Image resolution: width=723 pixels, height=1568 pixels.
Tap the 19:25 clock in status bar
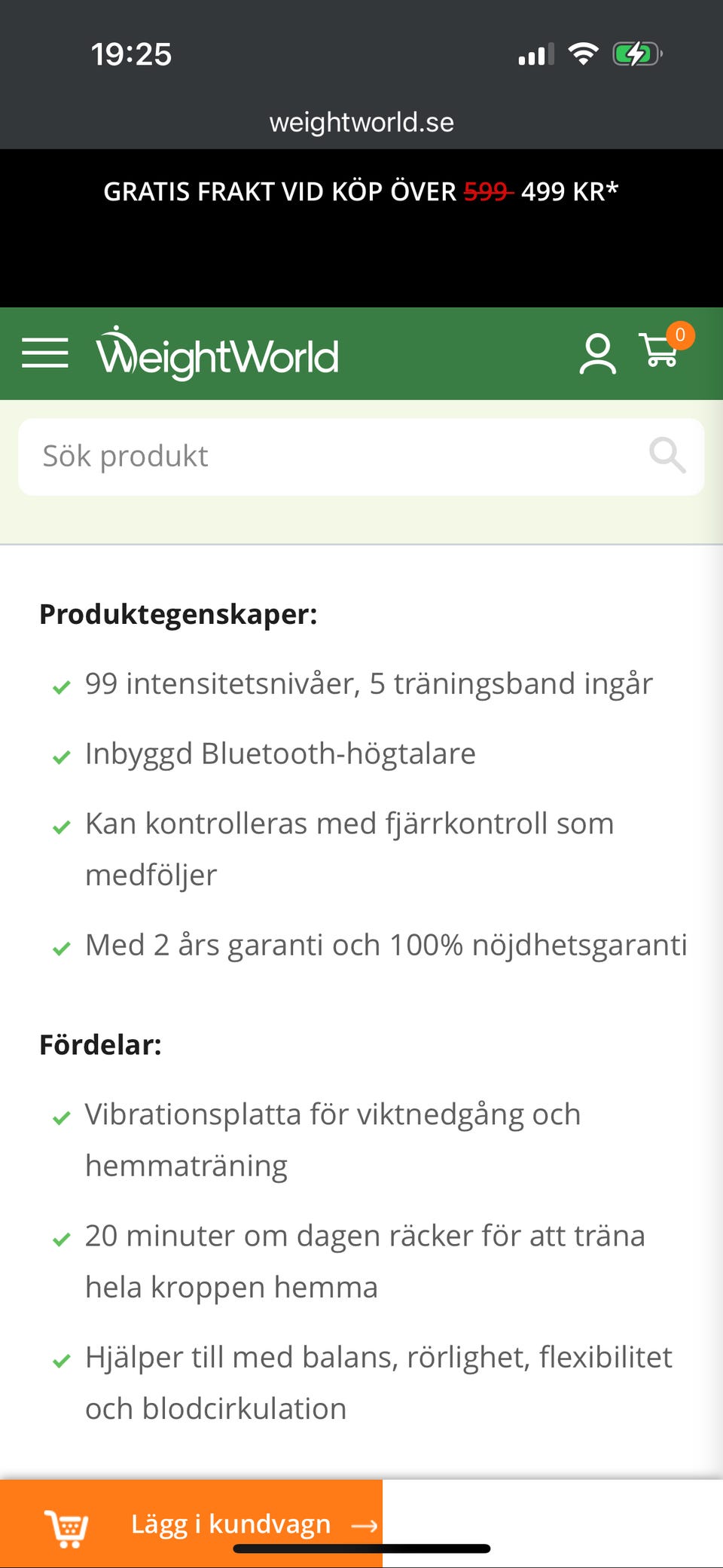[131, 54]
